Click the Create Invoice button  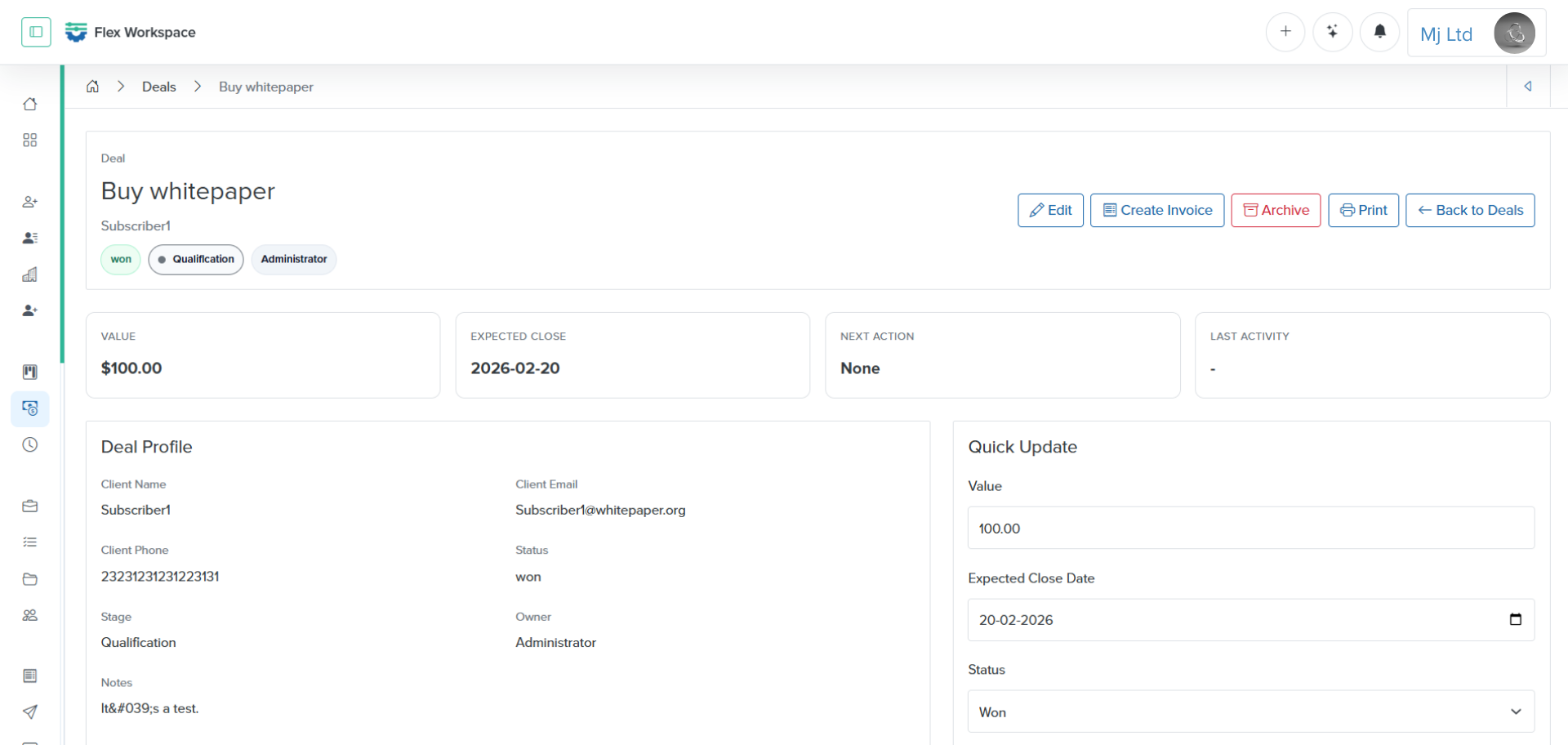[x=1157, y=210]
